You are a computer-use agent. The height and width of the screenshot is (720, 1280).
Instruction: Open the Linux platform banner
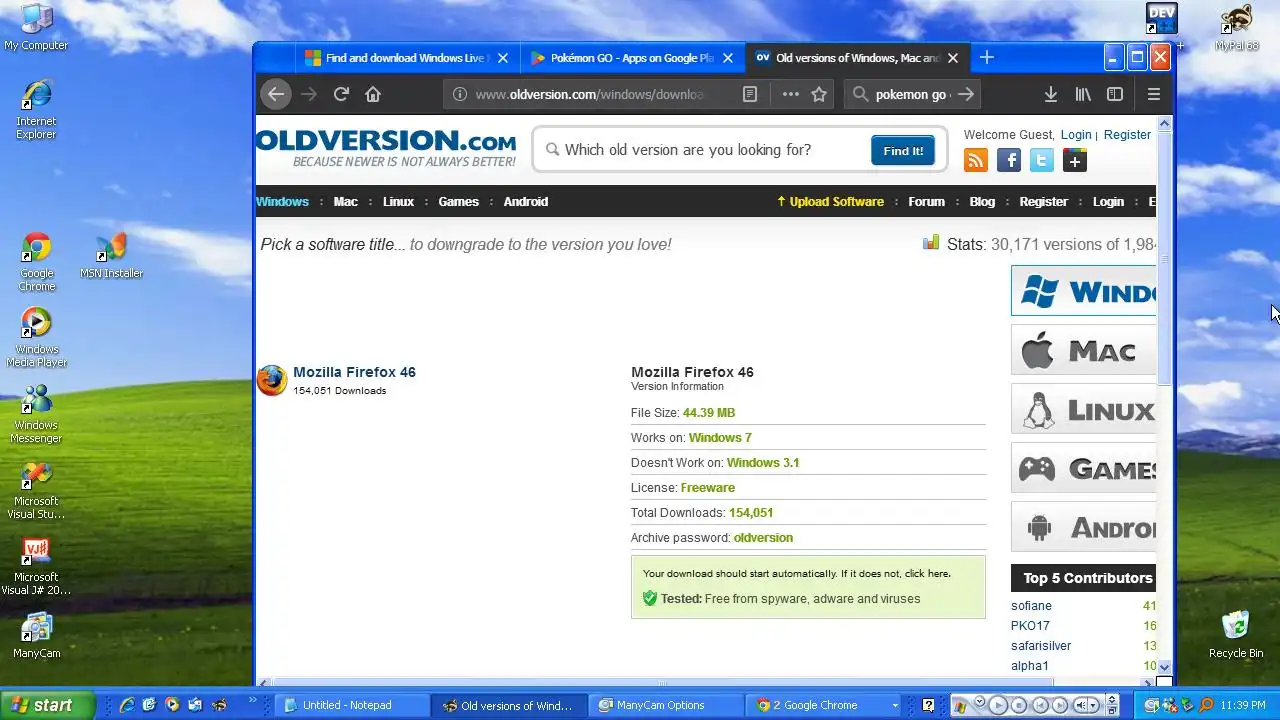tap(1083, 409)
